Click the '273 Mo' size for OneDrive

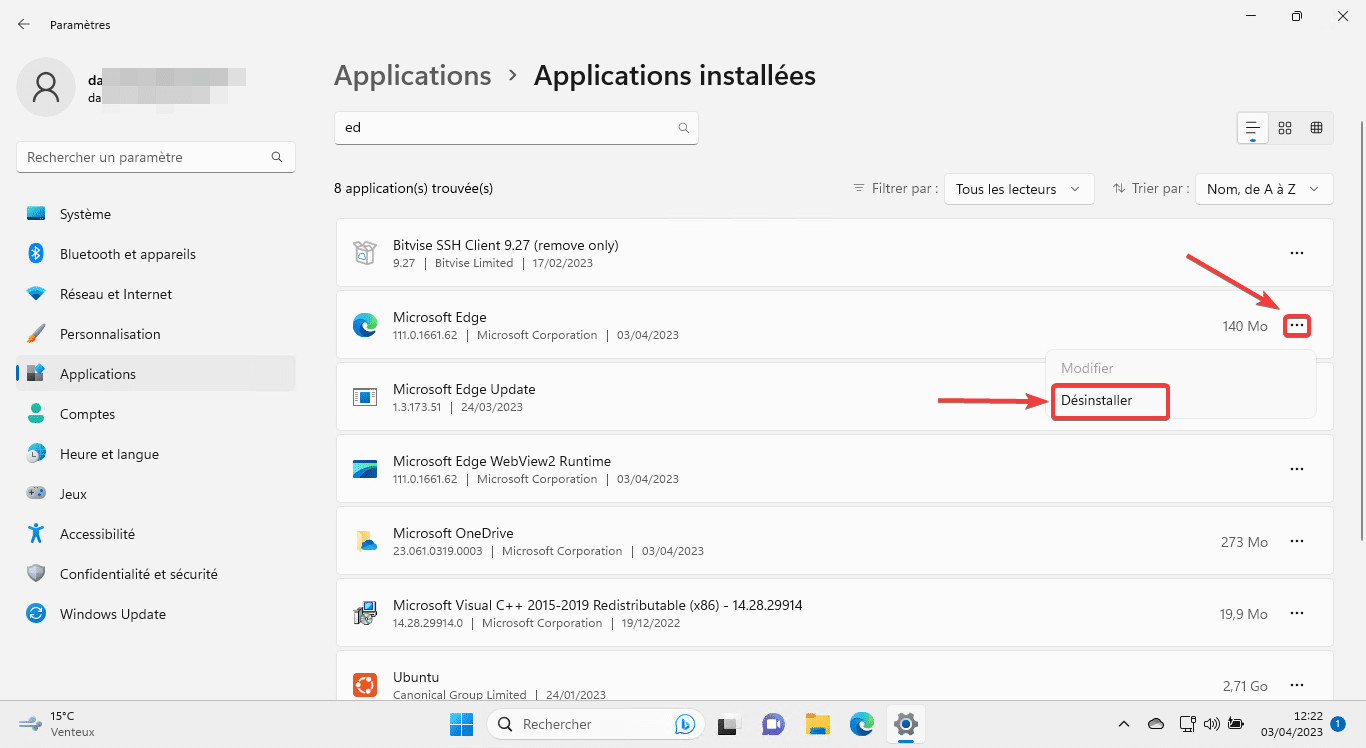(x=1244, y=542)
